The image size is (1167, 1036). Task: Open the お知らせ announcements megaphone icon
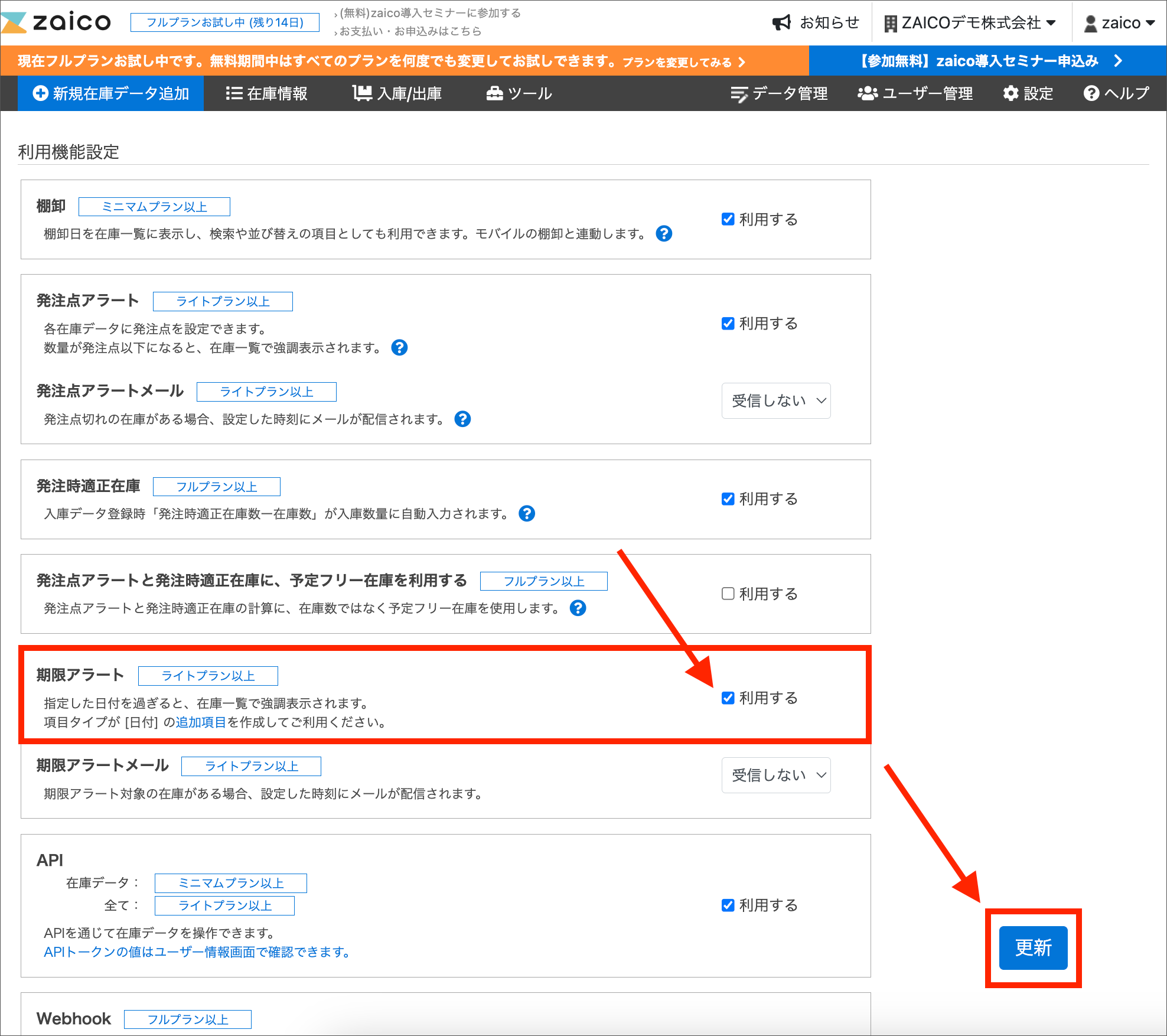[x=781, y=22]
